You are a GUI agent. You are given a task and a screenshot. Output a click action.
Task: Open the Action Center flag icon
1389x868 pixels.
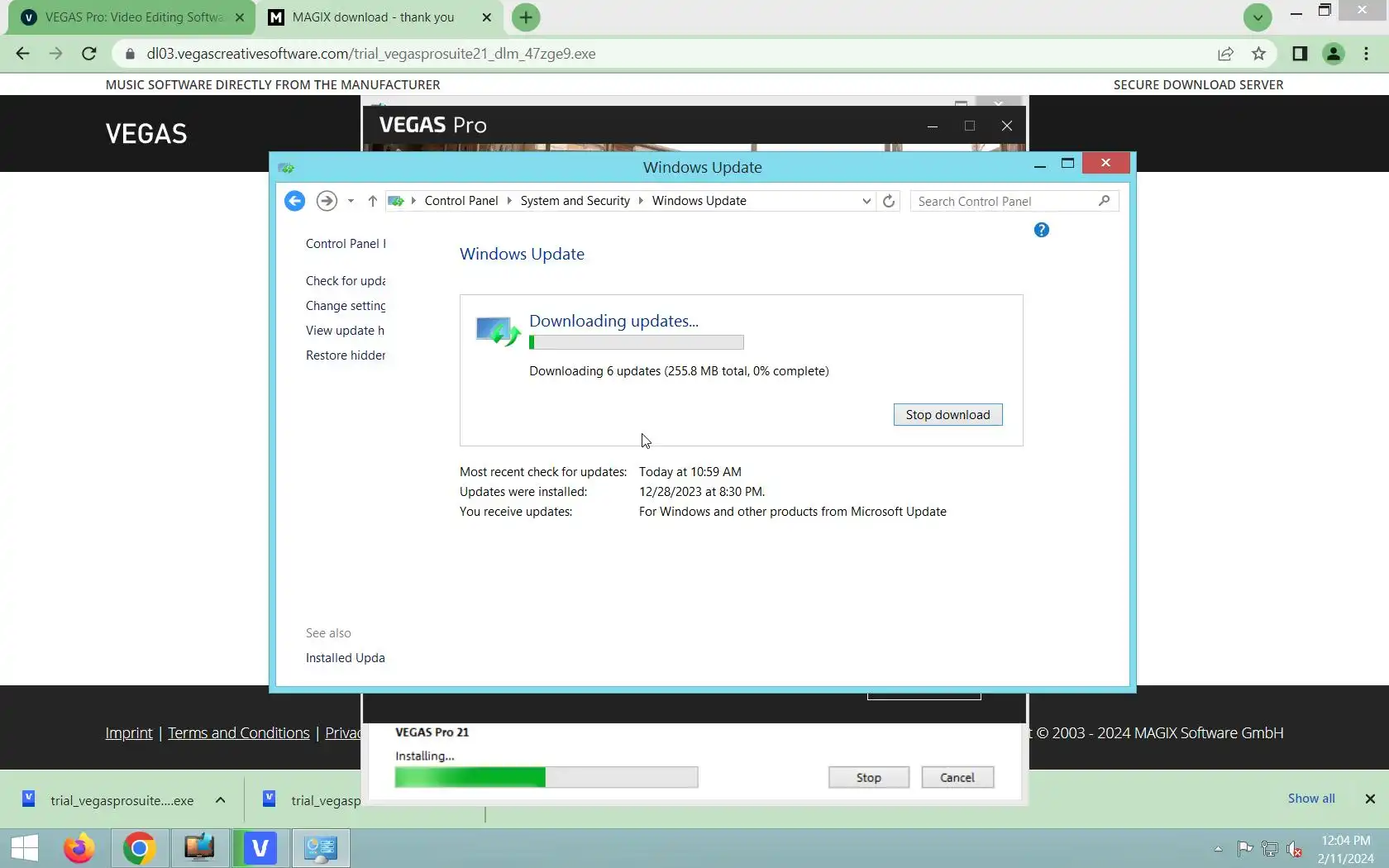[x=1244, y=848]
